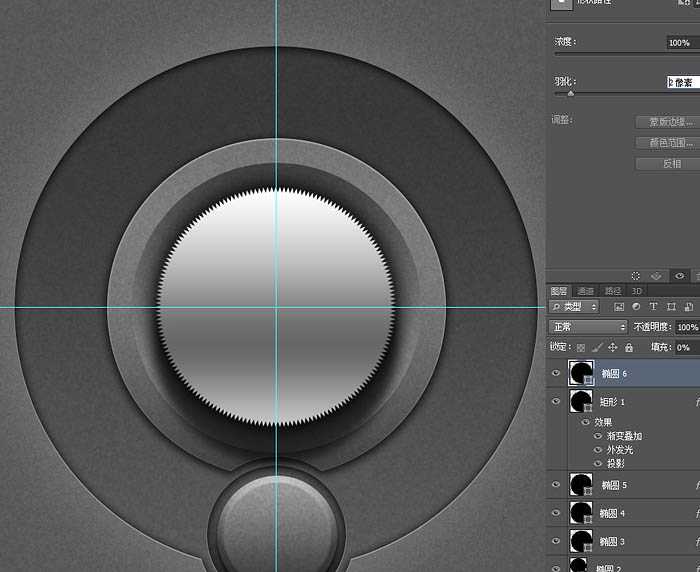This screenshot has width=700, height=572.
Task: Click the 椭圆 6 layer name
Action: coord(614,374)
